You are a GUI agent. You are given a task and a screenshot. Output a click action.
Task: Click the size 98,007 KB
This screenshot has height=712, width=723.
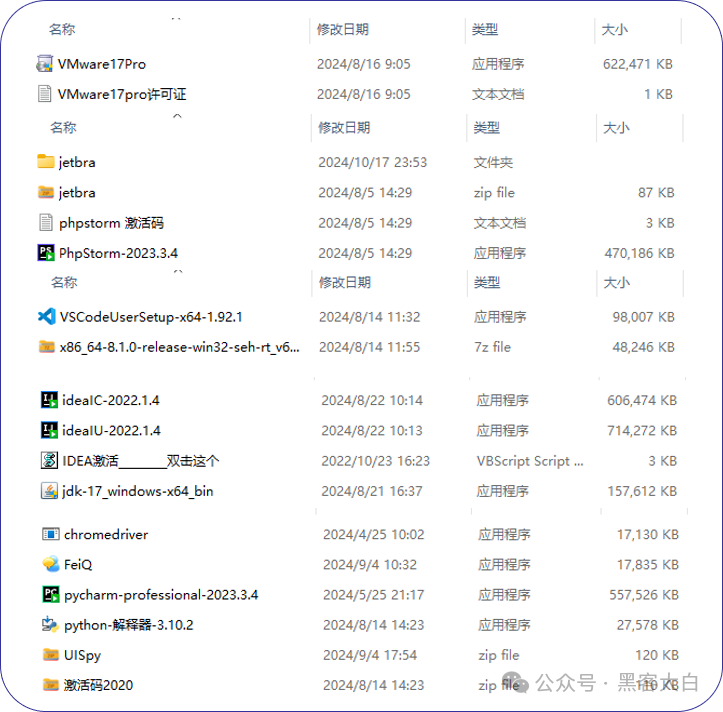pos(643,317)
